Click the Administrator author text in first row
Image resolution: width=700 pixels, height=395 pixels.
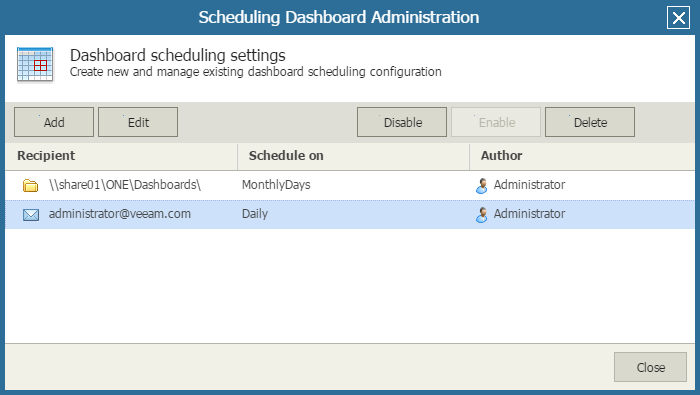point(529,185)
